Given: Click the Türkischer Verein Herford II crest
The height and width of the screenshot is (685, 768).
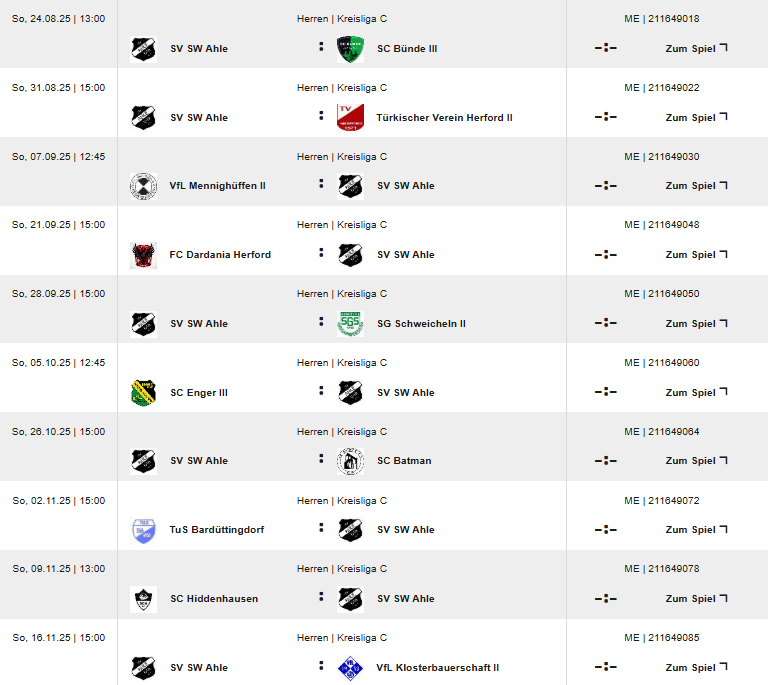Looking at the screenshot, I should [x=350, y=118].
